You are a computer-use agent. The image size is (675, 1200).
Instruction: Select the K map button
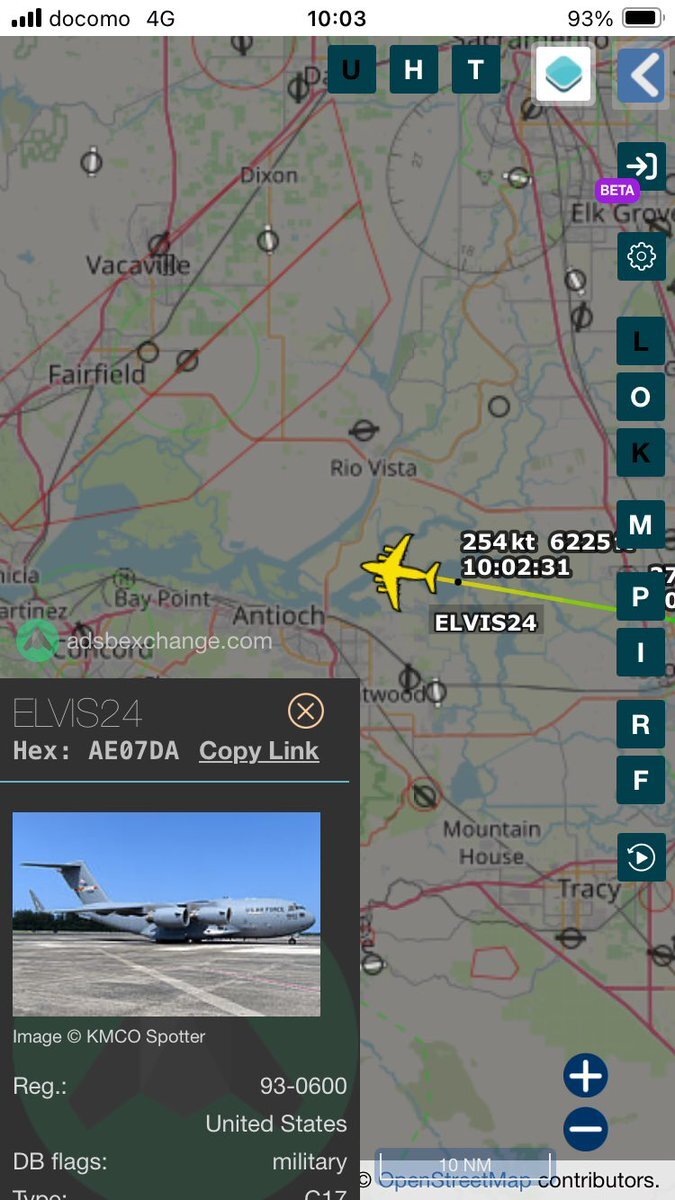[x=641, y=452]
